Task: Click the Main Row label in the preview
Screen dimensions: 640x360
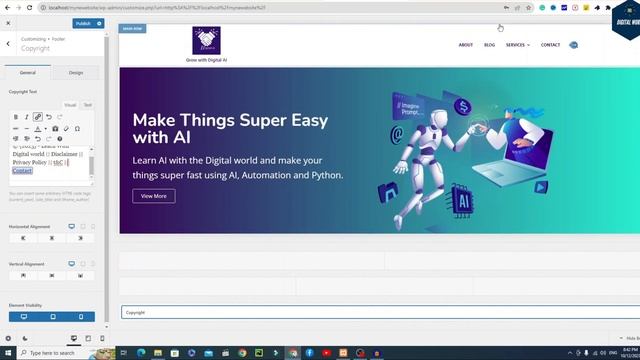Action: [x=132, y=29]
